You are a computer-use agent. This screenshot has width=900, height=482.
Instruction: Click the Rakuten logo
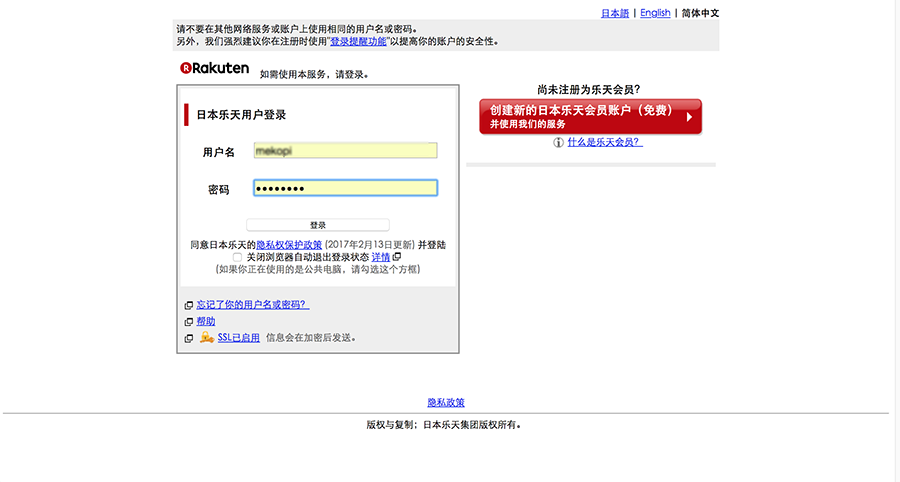pyautogui.click(x=214, y=68)
